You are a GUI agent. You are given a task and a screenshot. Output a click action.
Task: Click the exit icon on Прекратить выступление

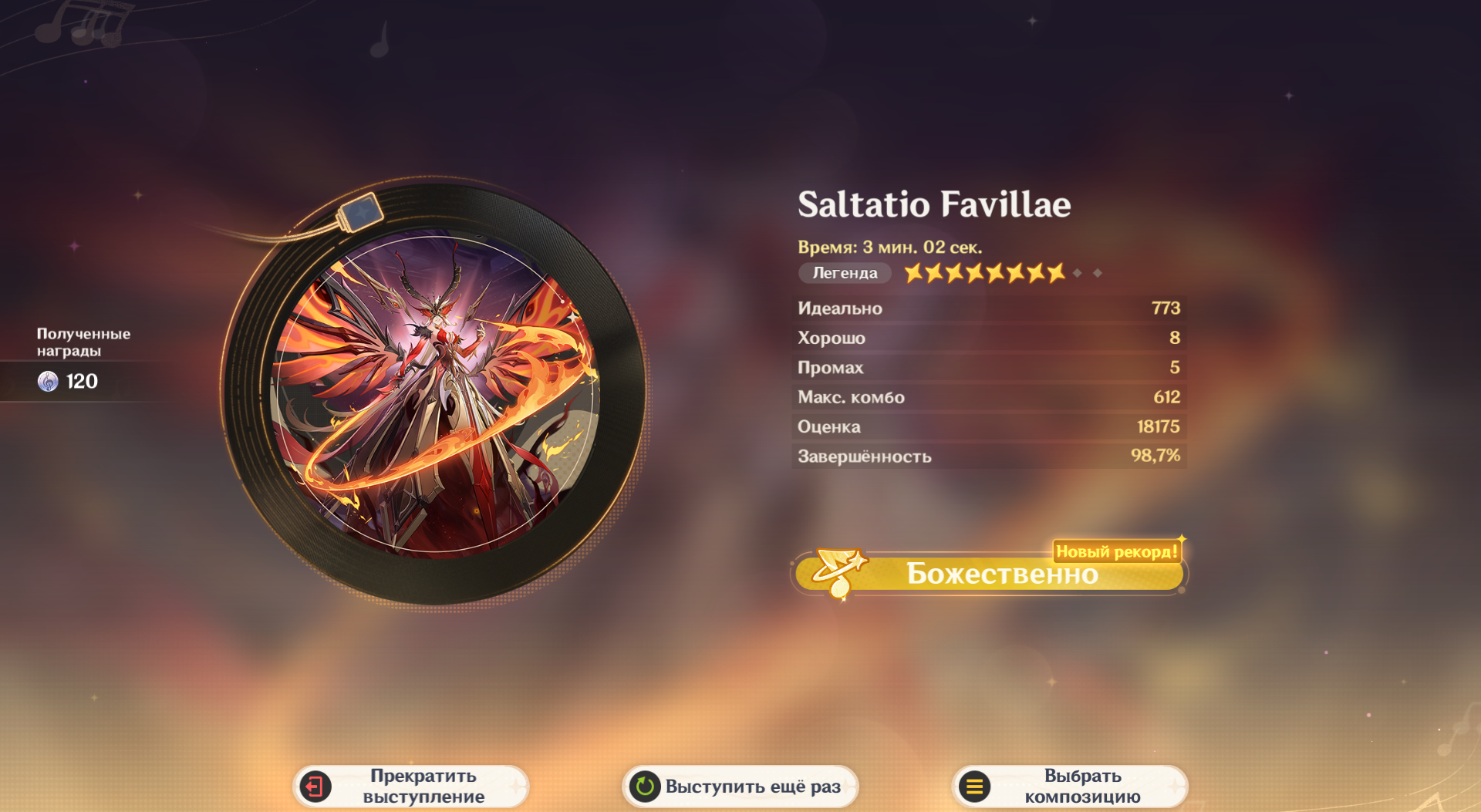[x=315, y=787]
